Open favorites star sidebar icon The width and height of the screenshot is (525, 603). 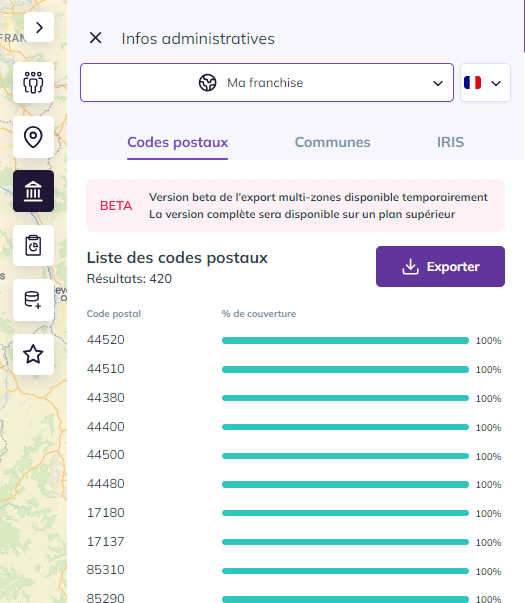(33, 354)
